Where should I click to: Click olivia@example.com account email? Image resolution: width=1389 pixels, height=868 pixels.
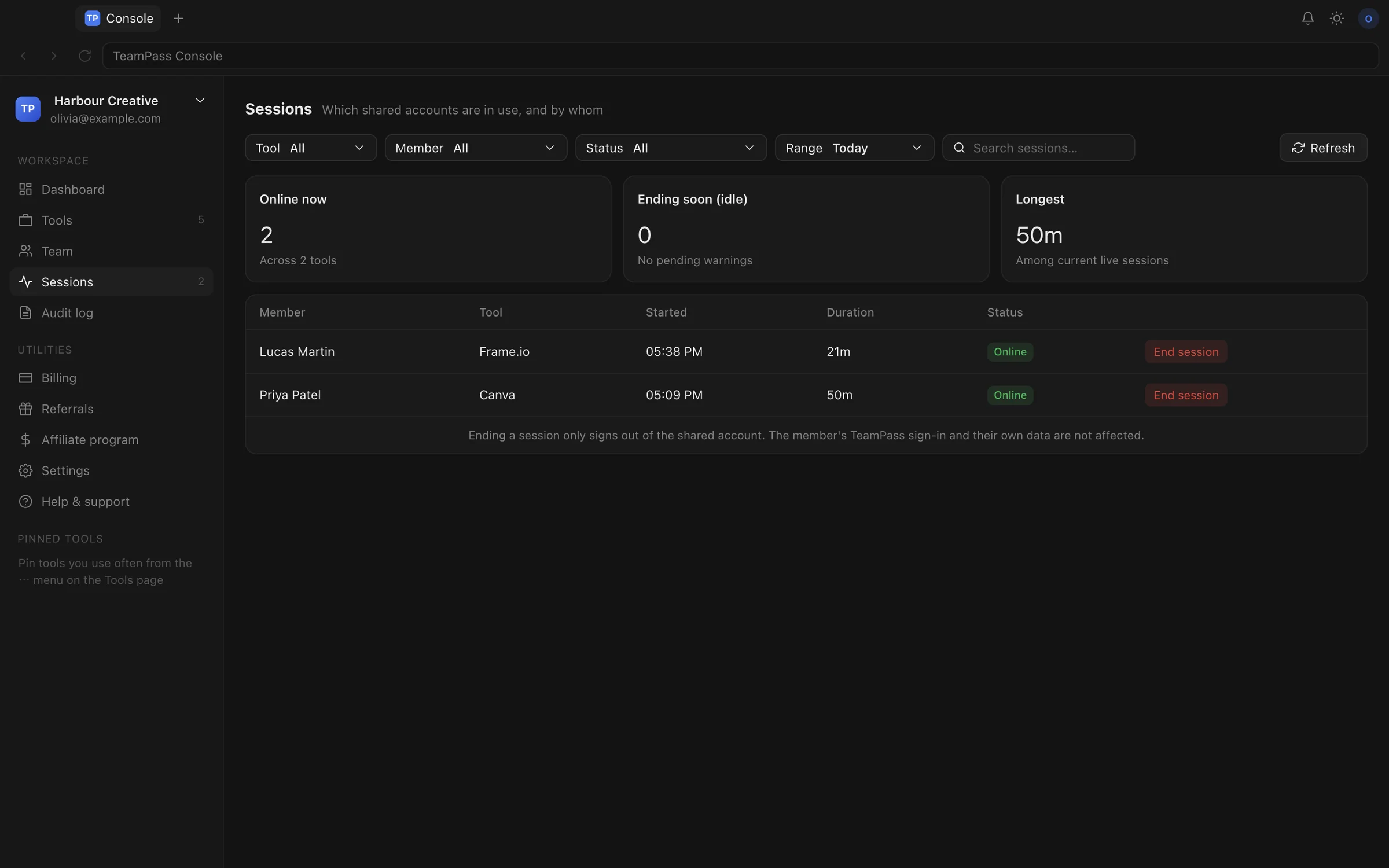pyautogui.click(x=105, y=119)
